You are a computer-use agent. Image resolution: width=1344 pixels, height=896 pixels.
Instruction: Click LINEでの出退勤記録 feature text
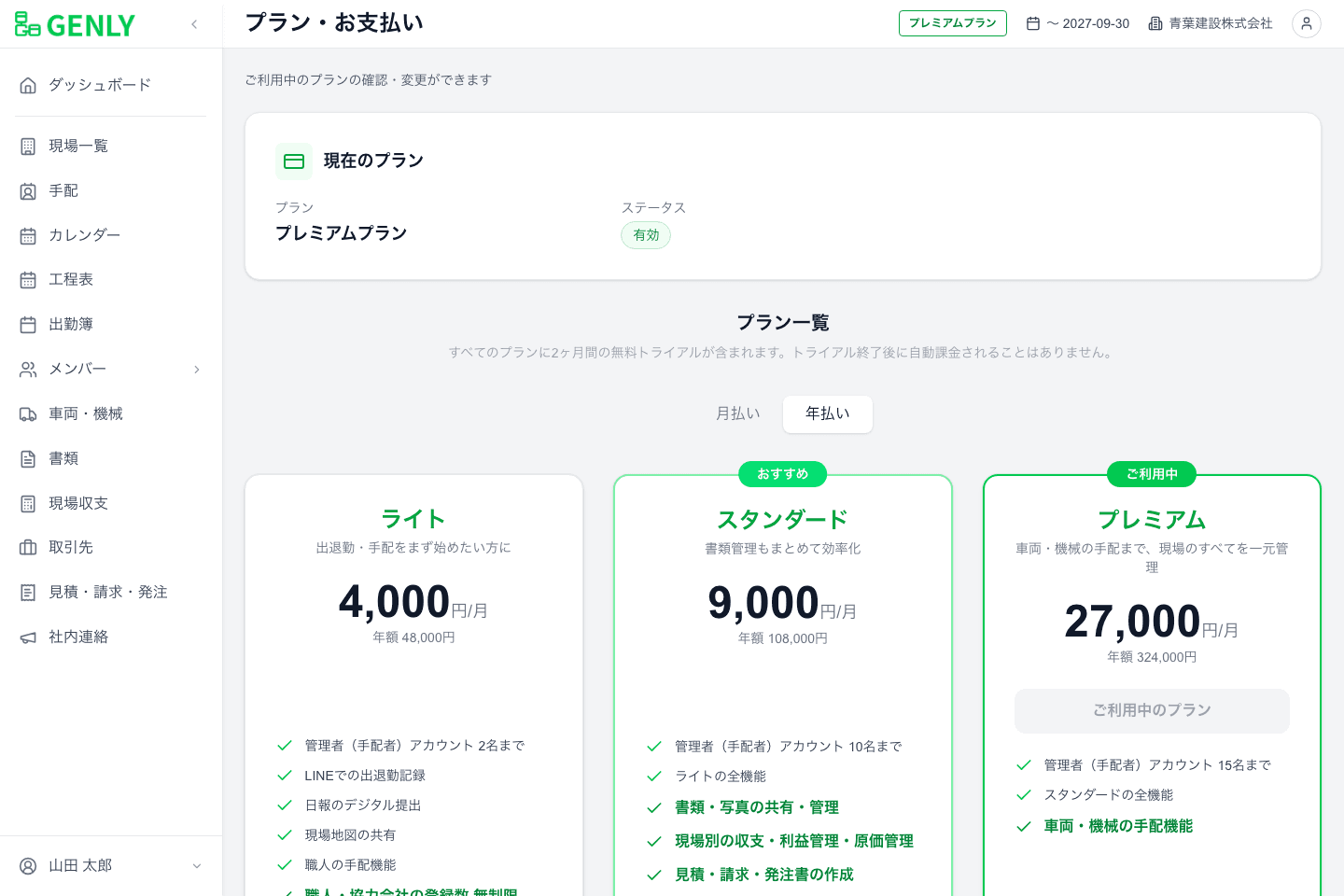(365, 776)
